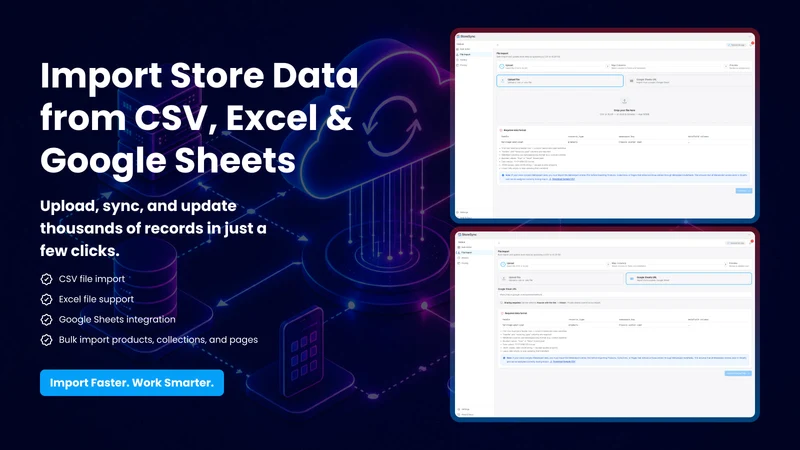
Task: Click the StoreSync logo in the lower screenshot
Action: click(467, 235)
